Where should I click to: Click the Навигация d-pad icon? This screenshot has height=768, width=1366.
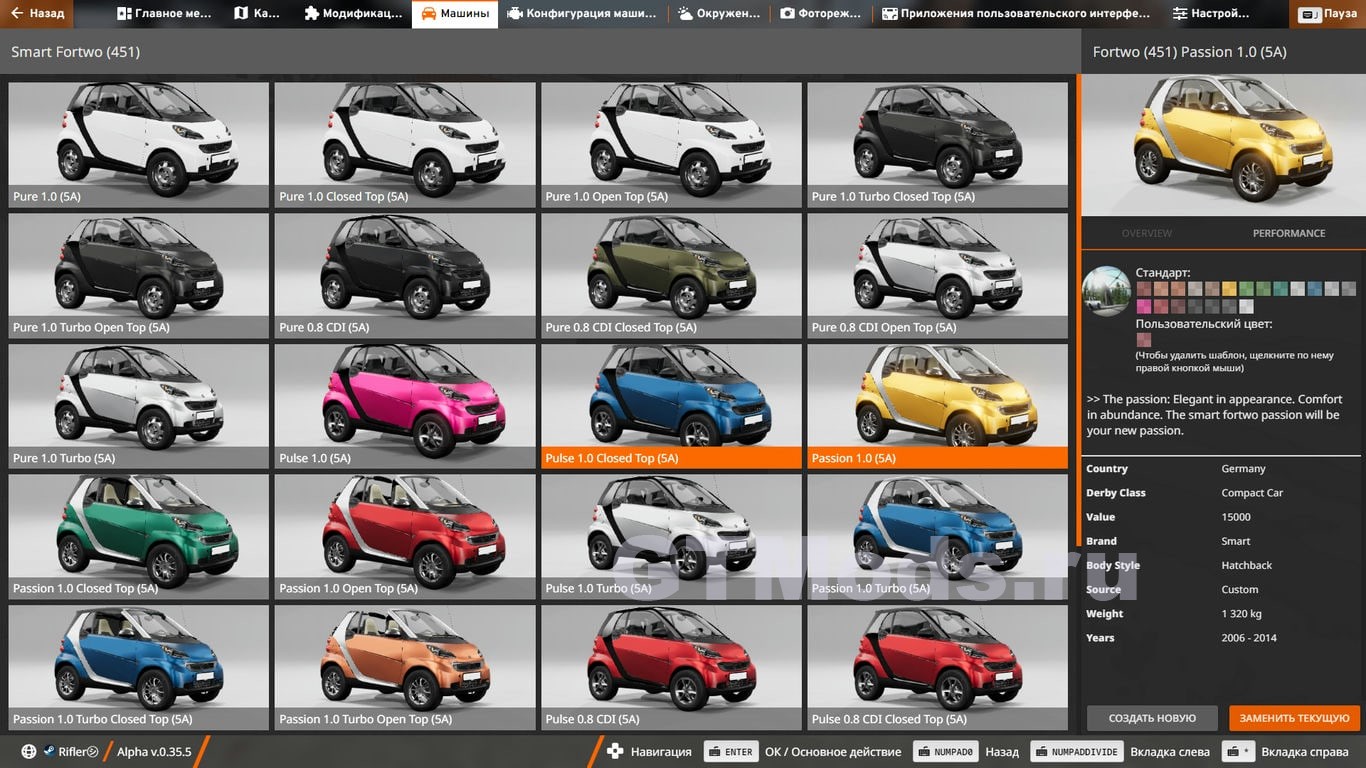[x=615, y=752]
